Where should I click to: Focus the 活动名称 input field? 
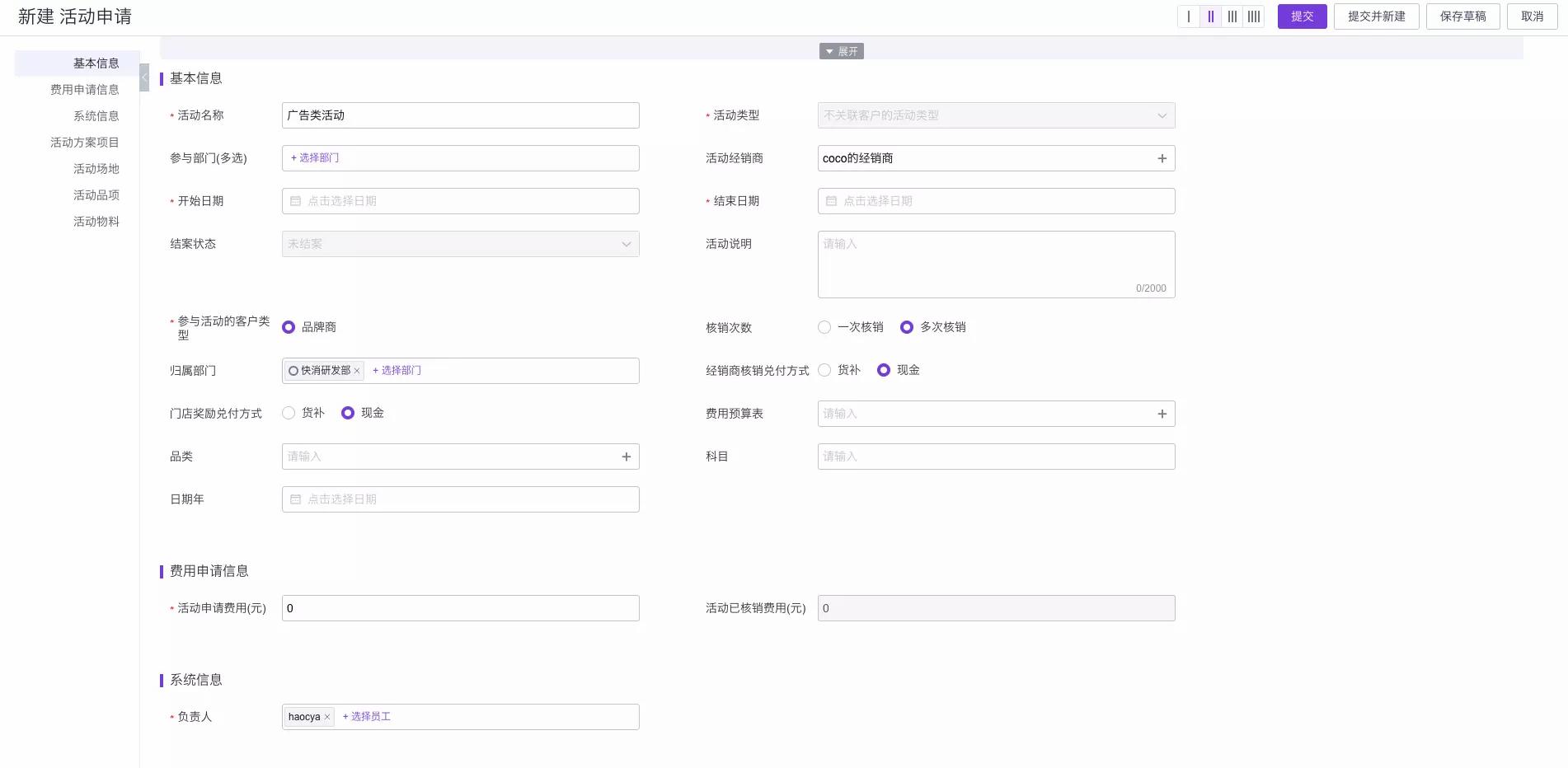(x=460, y=115)
